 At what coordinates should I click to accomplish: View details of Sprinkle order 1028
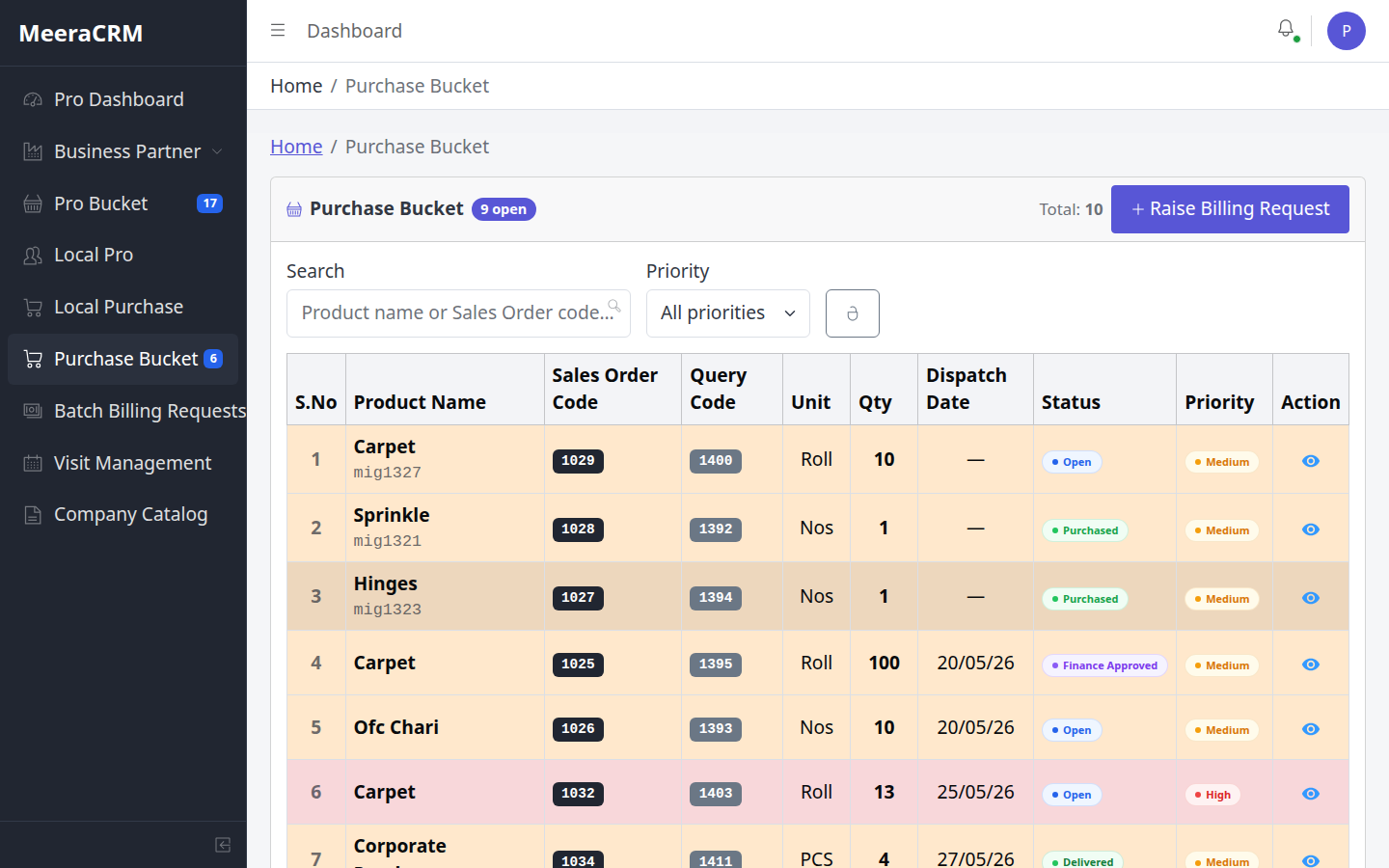coord(1310,529)
